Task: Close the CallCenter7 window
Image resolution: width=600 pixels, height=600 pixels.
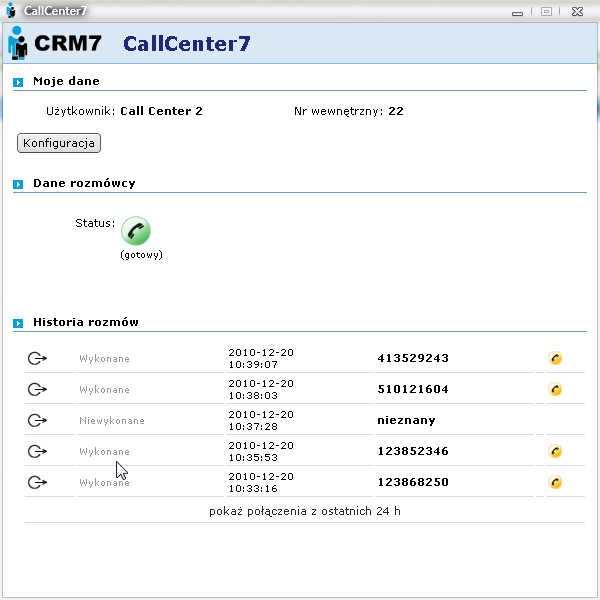Action: point(577,12)
